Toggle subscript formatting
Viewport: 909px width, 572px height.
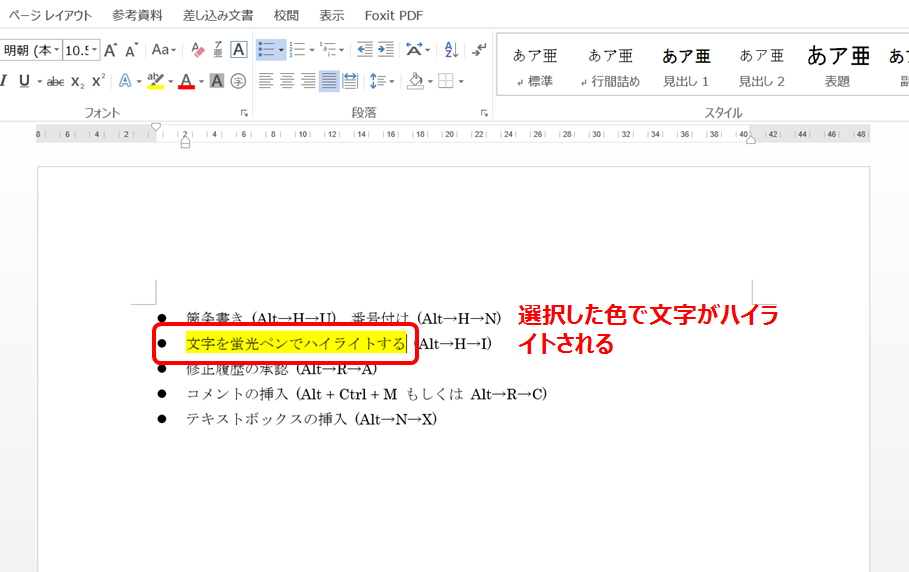[77, 81]
